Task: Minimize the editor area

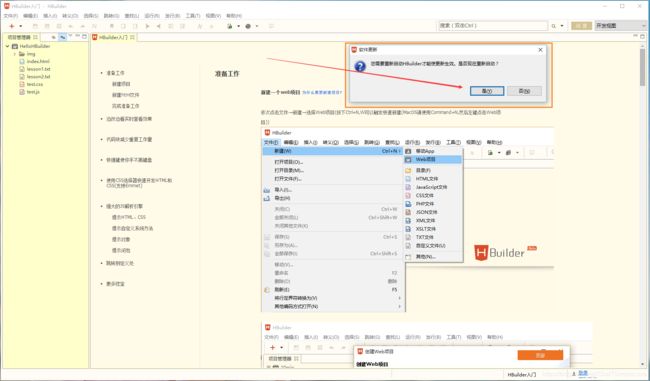Action: tap(635, 36)
